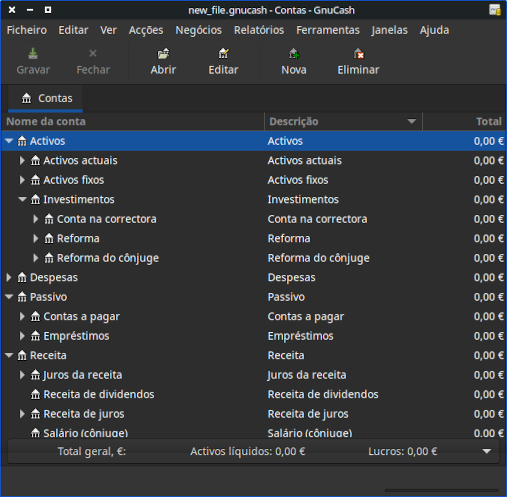Screen dimensions: 507x497
Task: Open the Ajuda menu
Action: 434,30
